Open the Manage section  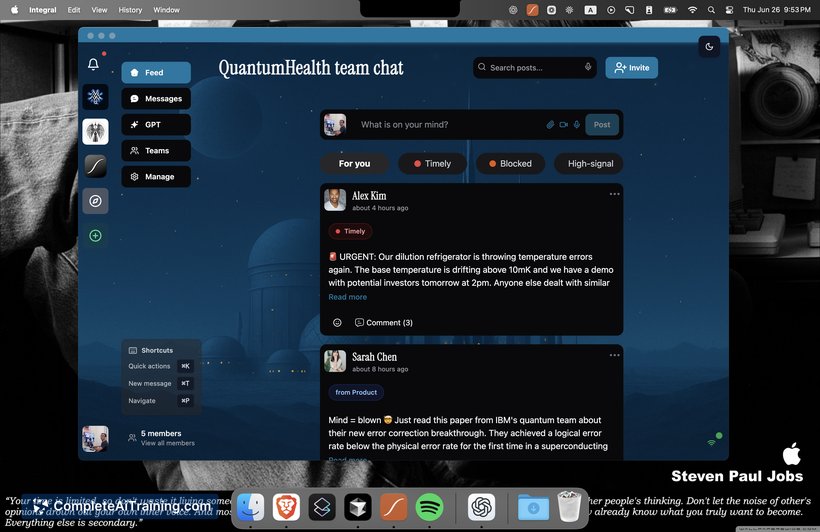156,177
